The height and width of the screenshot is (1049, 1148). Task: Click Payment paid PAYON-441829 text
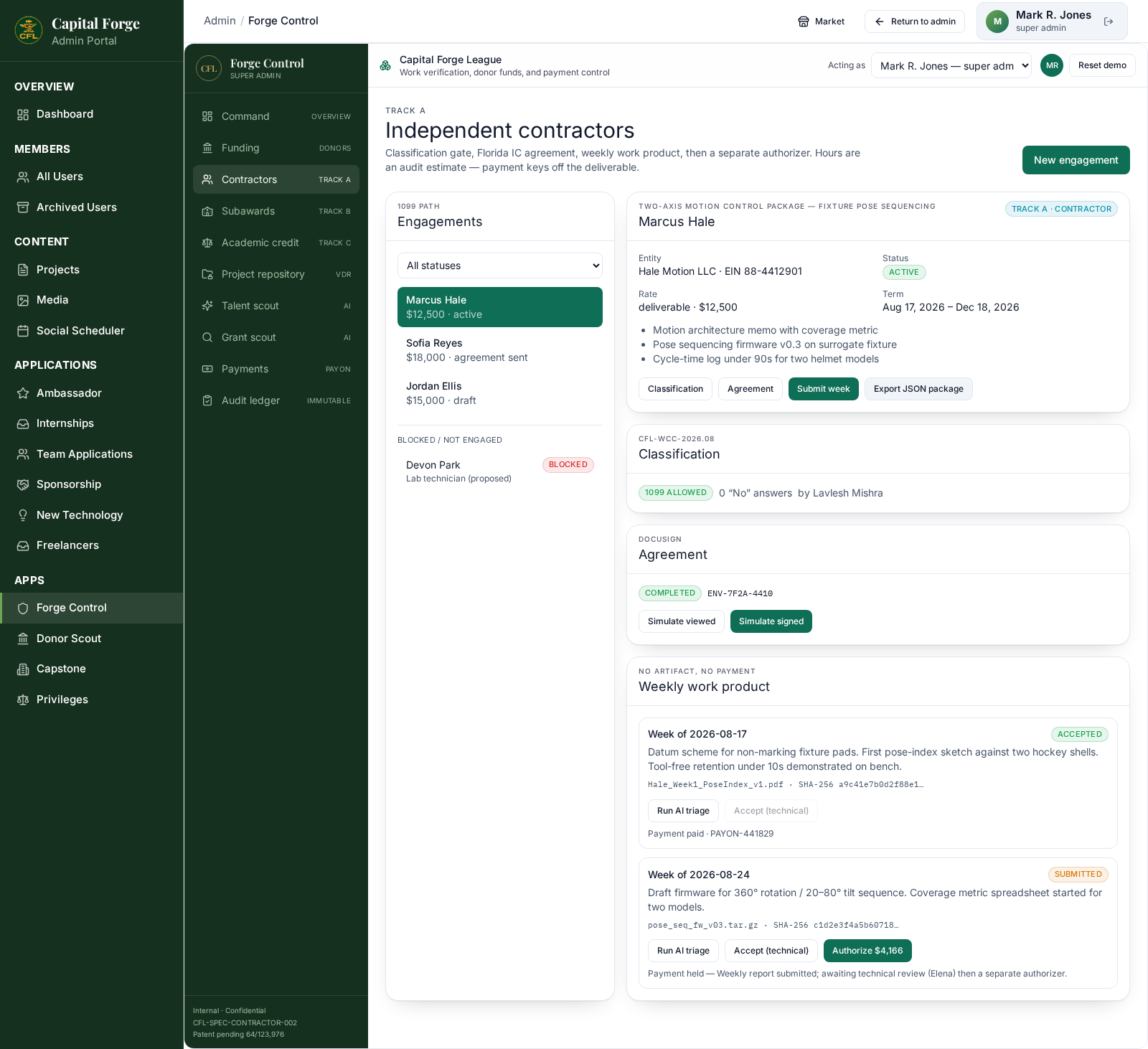pyautogui.click(x=710, y=834)
